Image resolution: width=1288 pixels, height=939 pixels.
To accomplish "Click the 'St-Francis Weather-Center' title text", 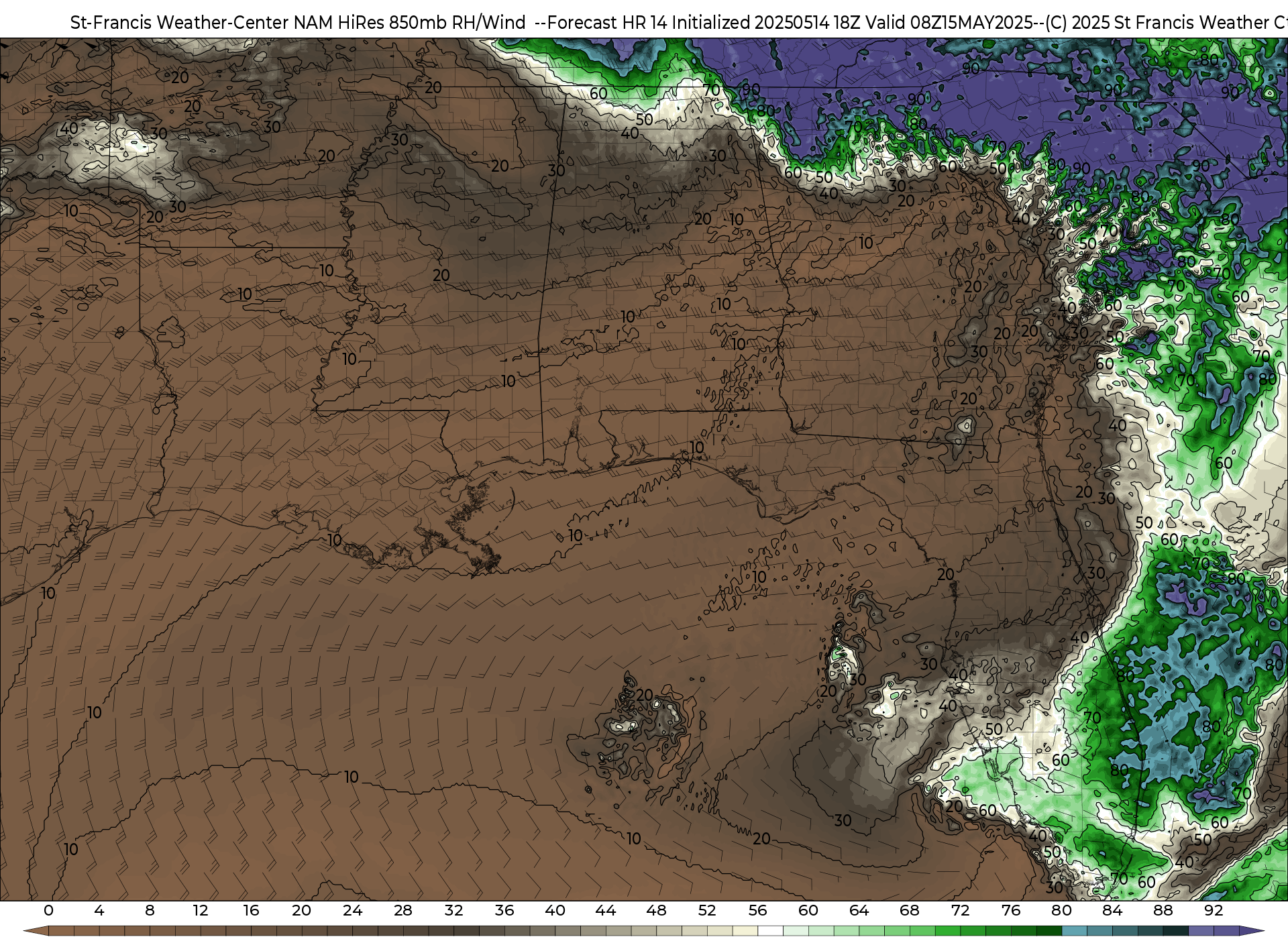I will point(179,23).
